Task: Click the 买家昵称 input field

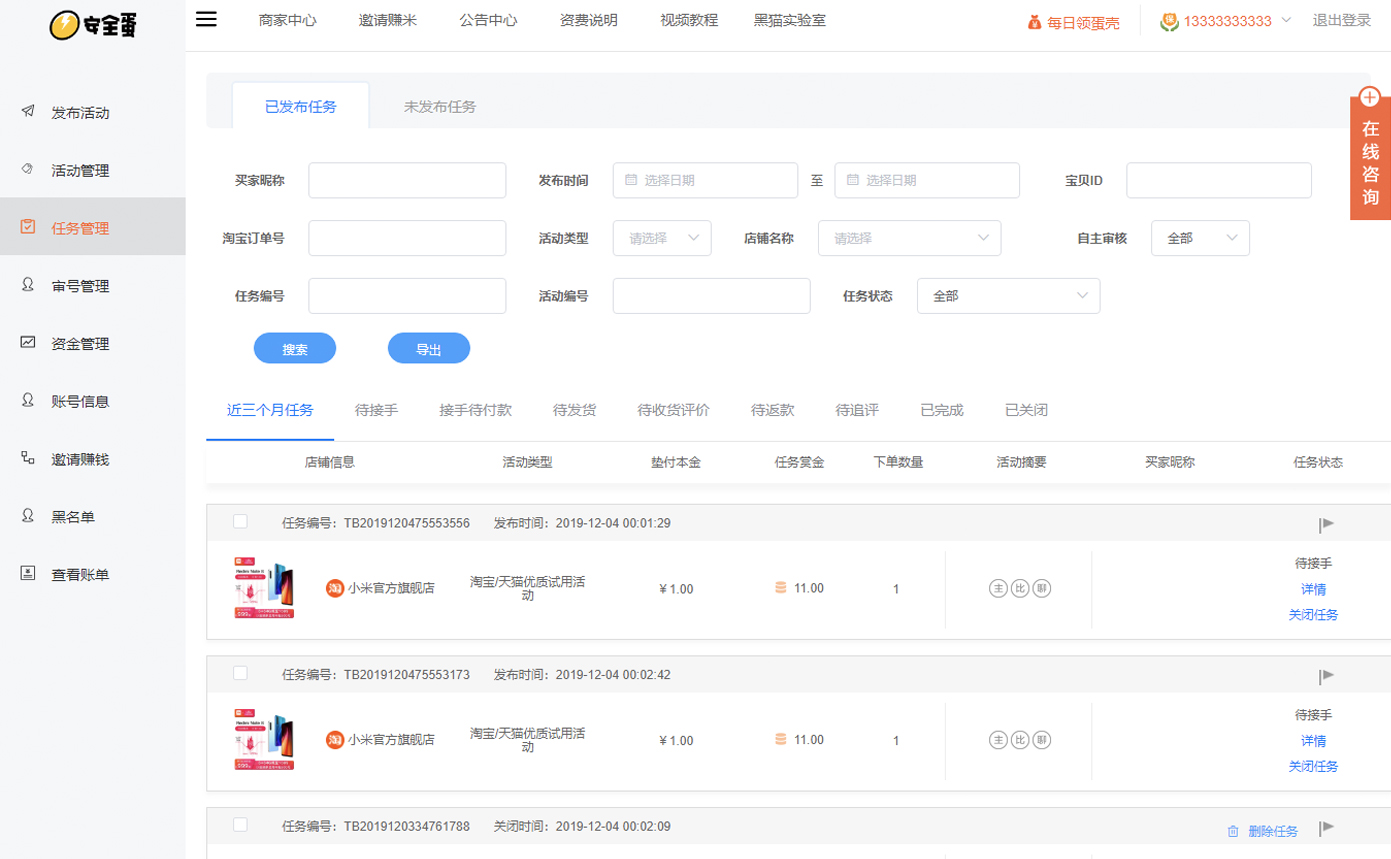Action: 407,181
